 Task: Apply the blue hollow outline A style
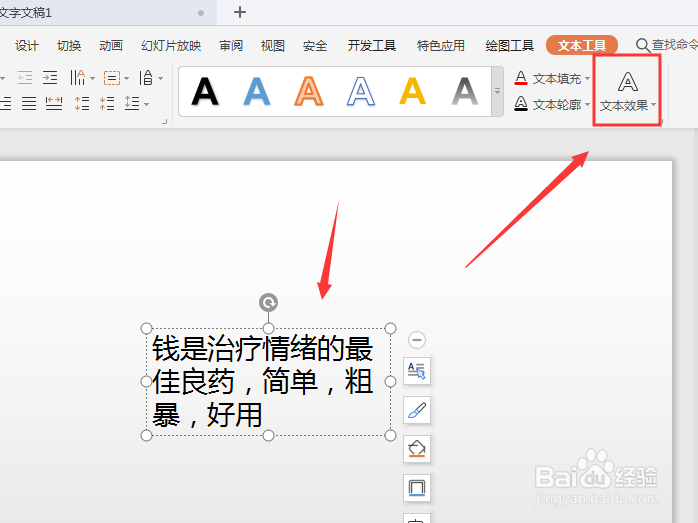361,92
